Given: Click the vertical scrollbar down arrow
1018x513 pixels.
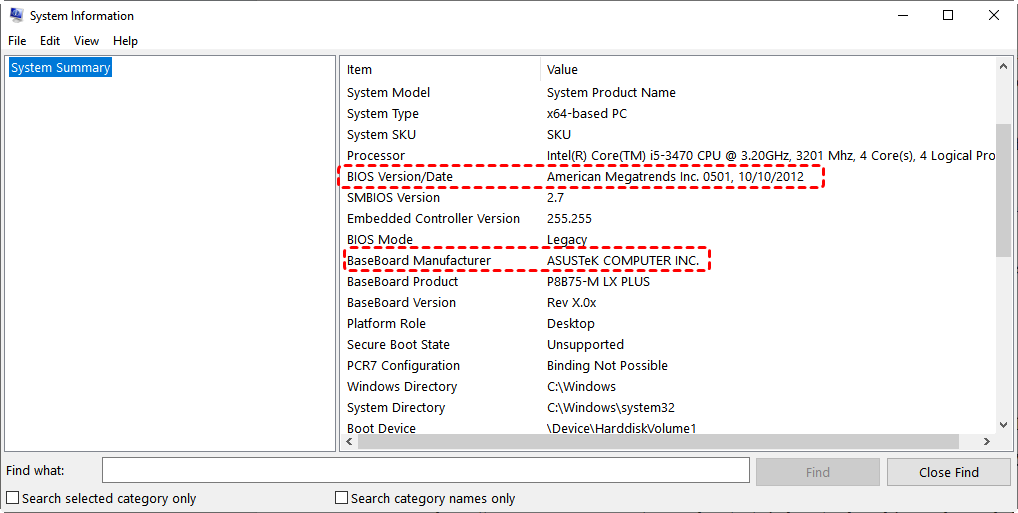Looking at the screenshot, I should 1004,425.
